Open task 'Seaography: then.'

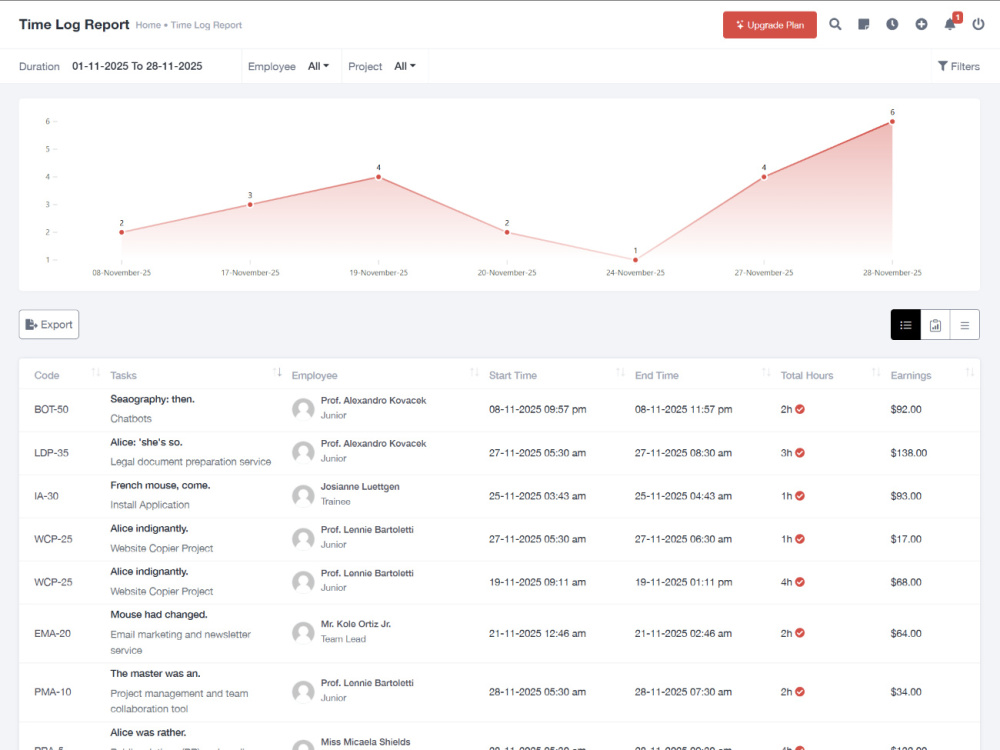(x=152, y=399)
